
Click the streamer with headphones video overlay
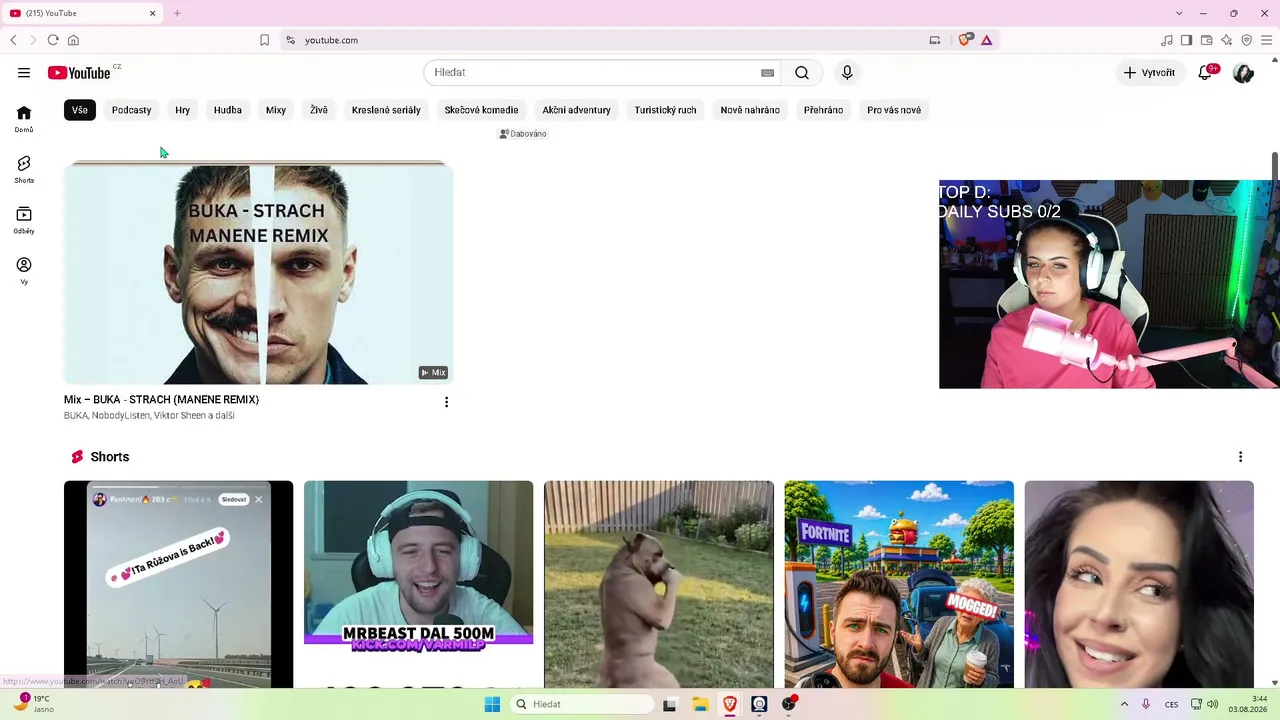click(x=1109, y=284)
